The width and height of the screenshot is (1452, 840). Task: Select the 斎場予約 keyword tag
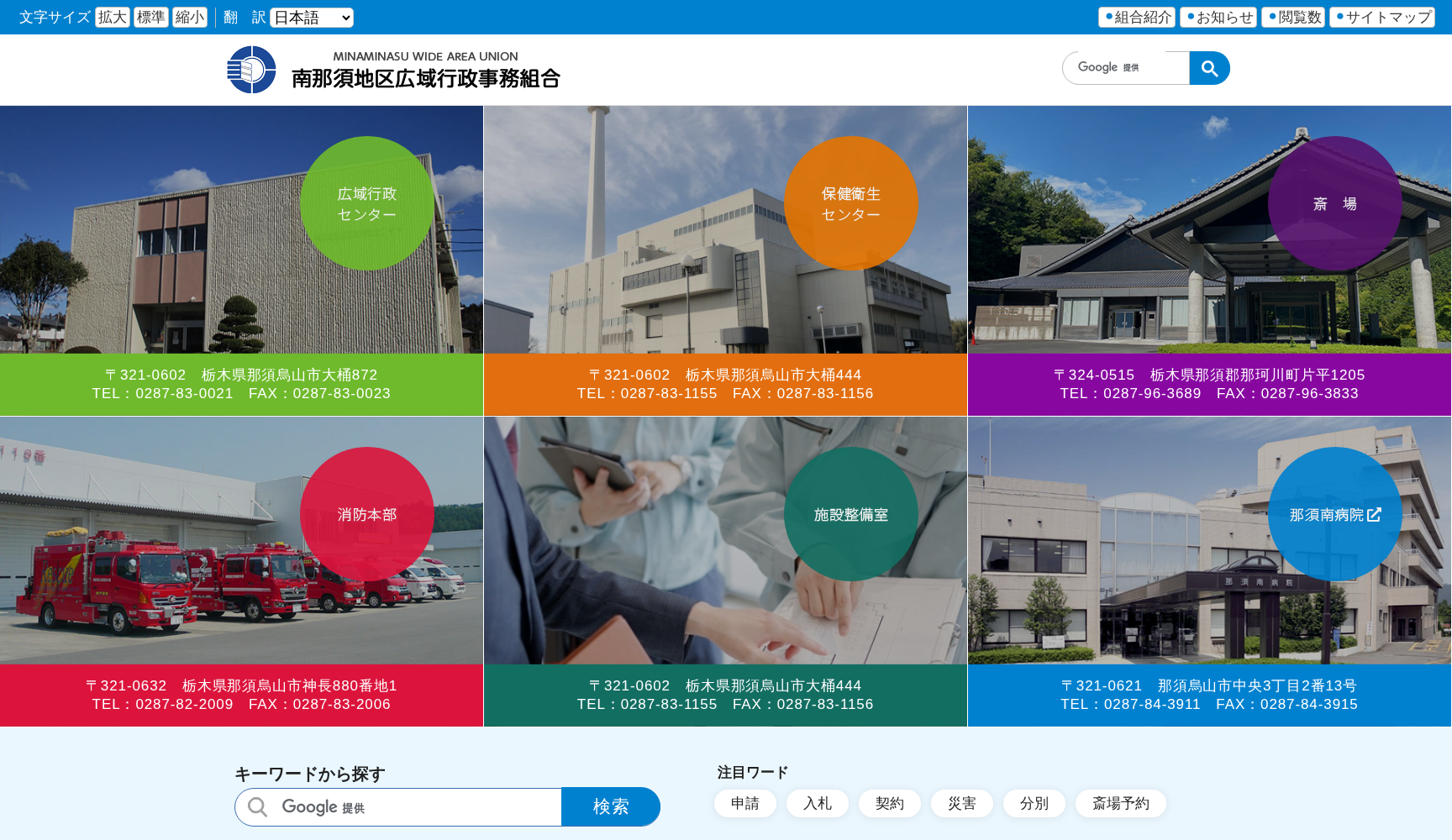1120,803
